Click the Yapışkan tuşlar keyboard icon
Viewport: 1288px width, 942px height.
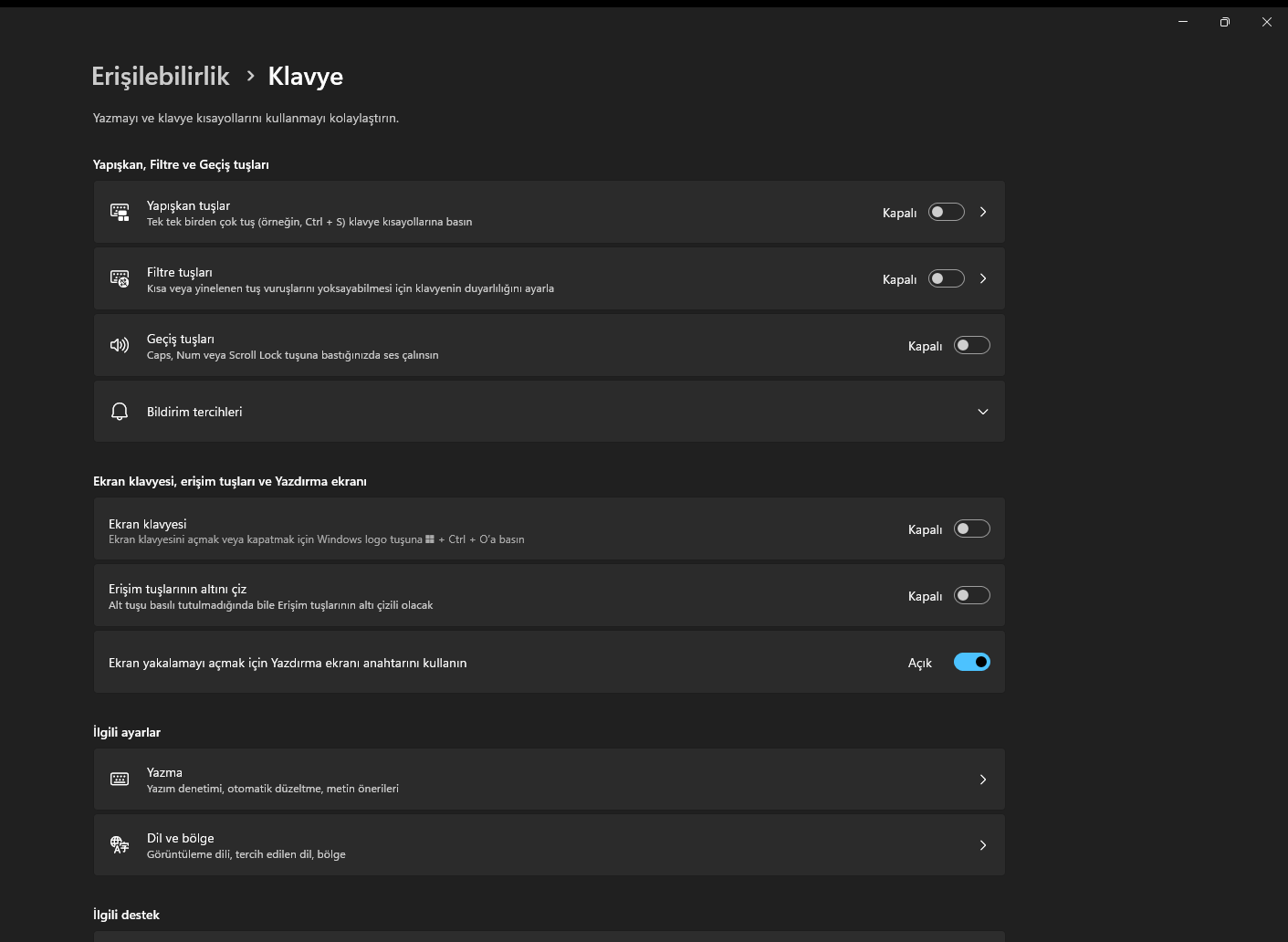[120, 212]
